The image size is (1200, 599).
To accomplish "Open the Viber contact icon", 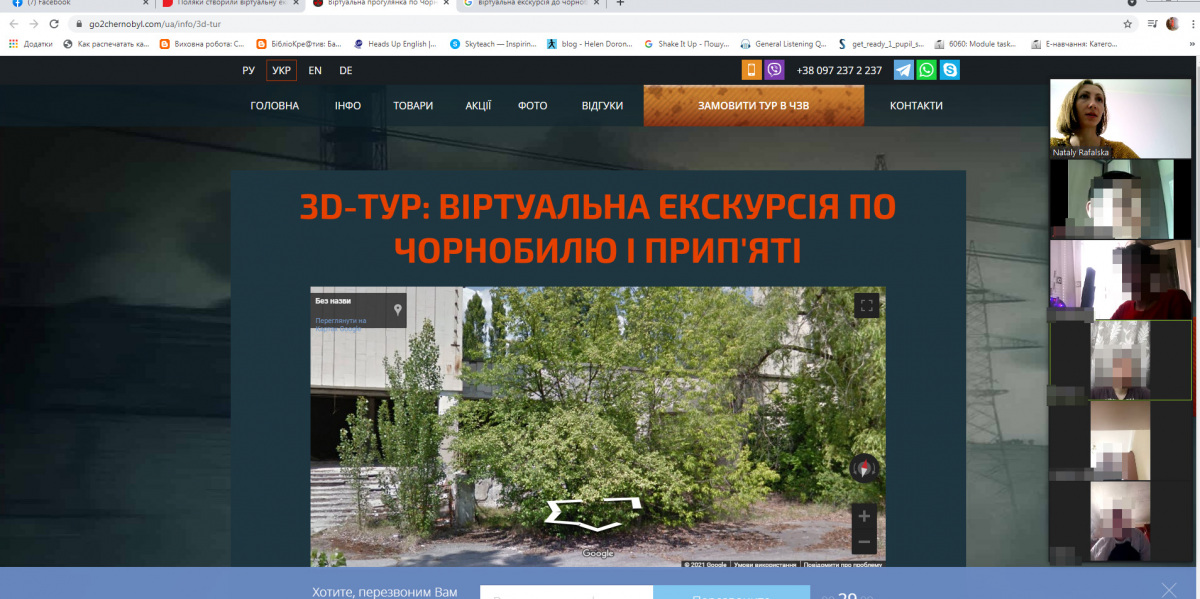I will click(x=774, y=70).
